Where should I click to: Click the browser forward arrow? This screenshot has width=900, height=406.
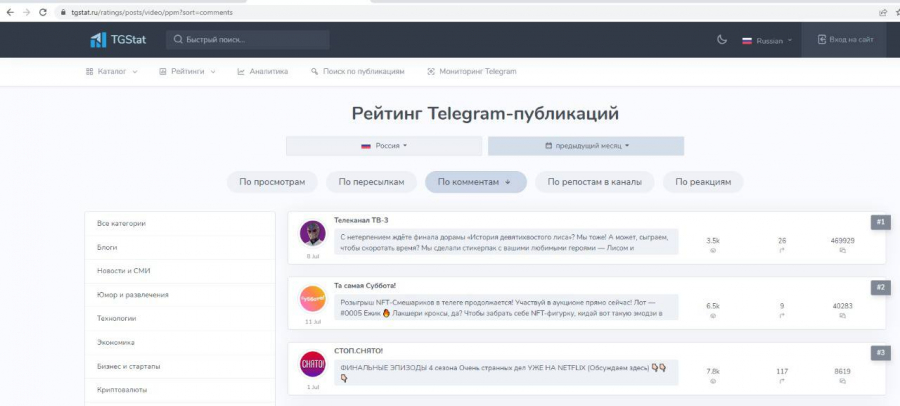26,12
